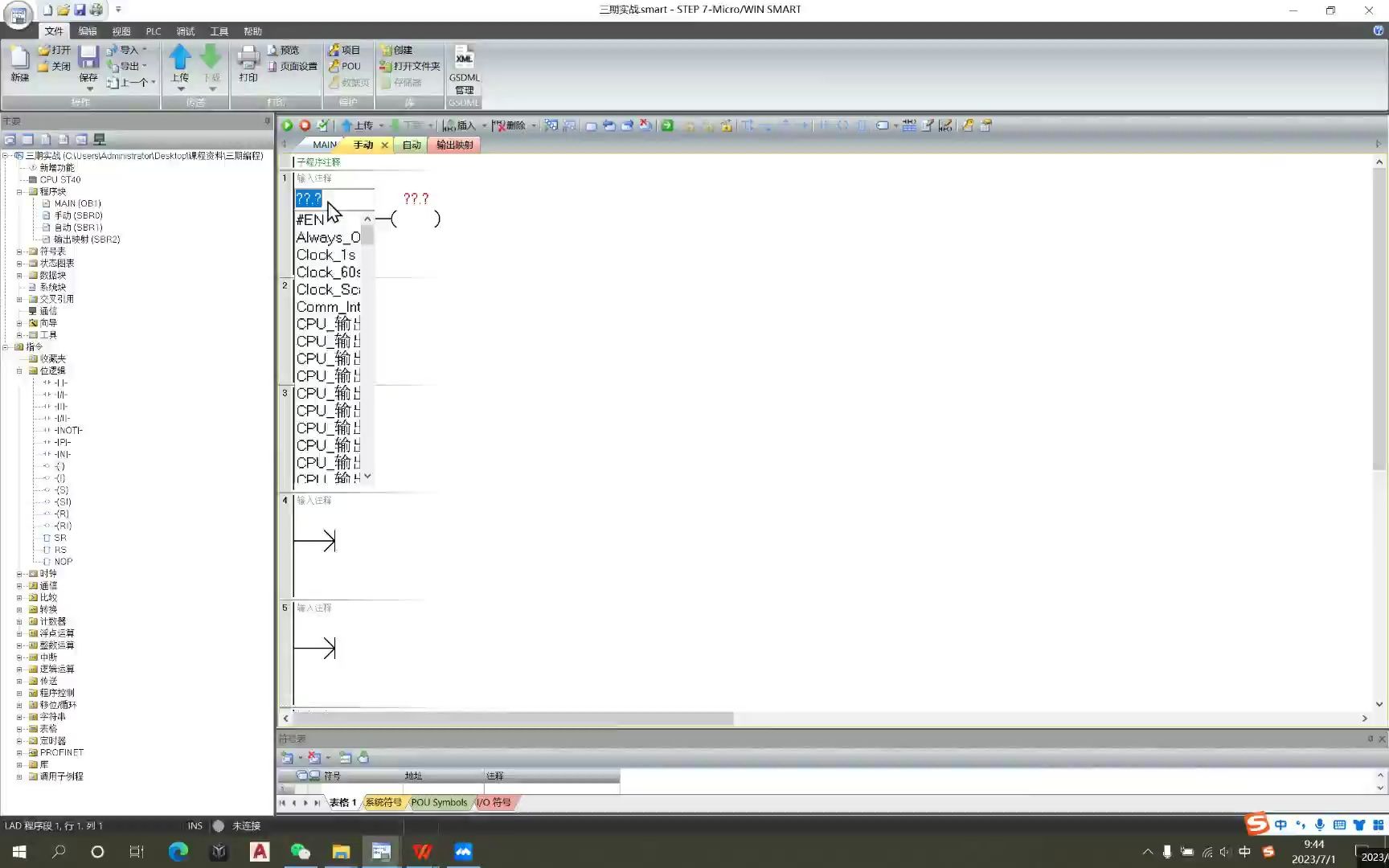This screenshot has width=1389, height=868.
Task: Open the GSDML 管理 XML icon
Action: coord(464,70)
